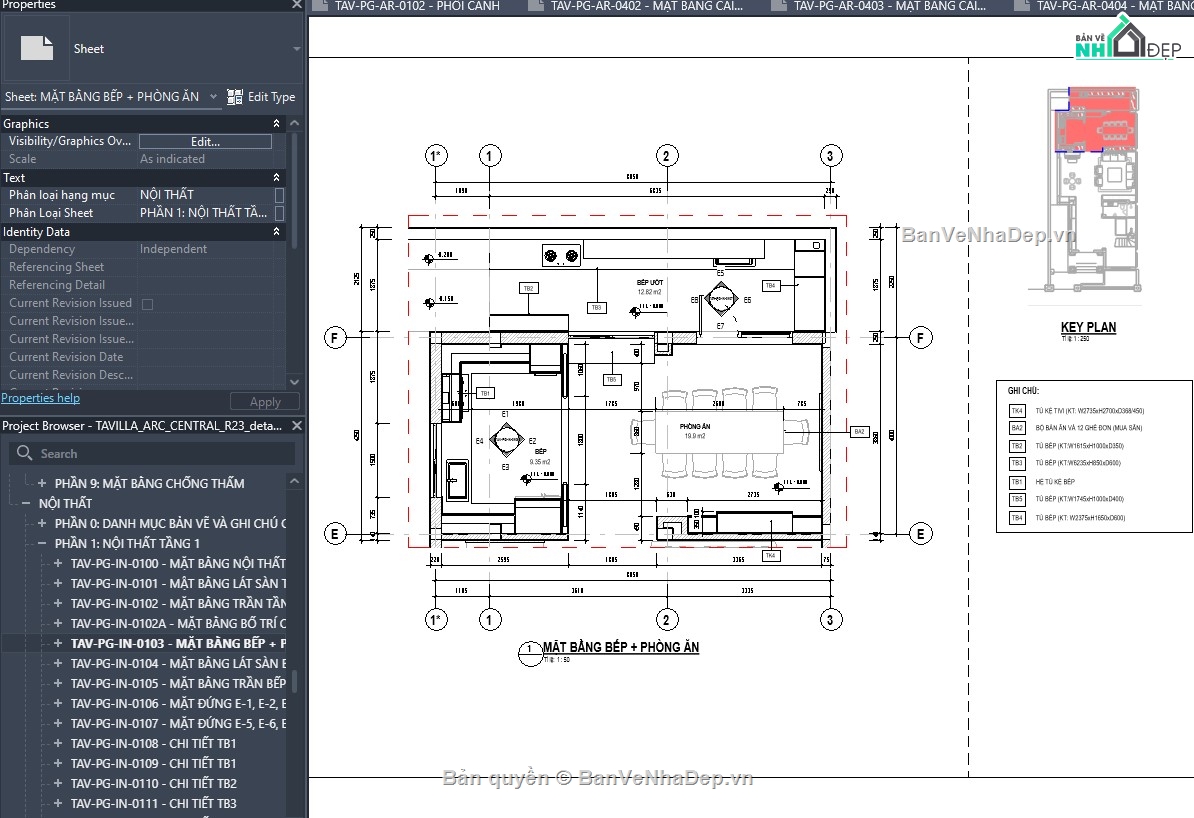Screen dimensions: 1194x818
Task: Click the KEY PLAN thumbnail view
Action: point(1093,190)
